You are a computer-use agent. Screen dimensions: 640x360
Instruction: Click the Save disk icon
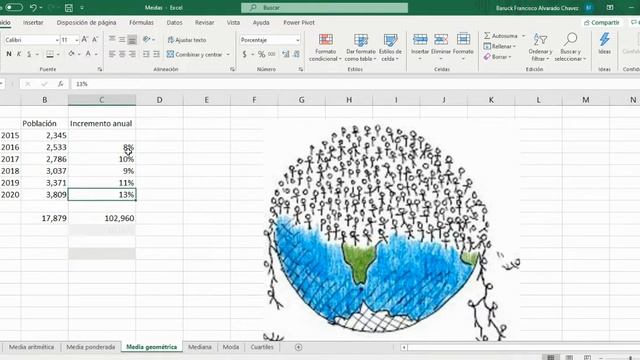coord(69,8)
